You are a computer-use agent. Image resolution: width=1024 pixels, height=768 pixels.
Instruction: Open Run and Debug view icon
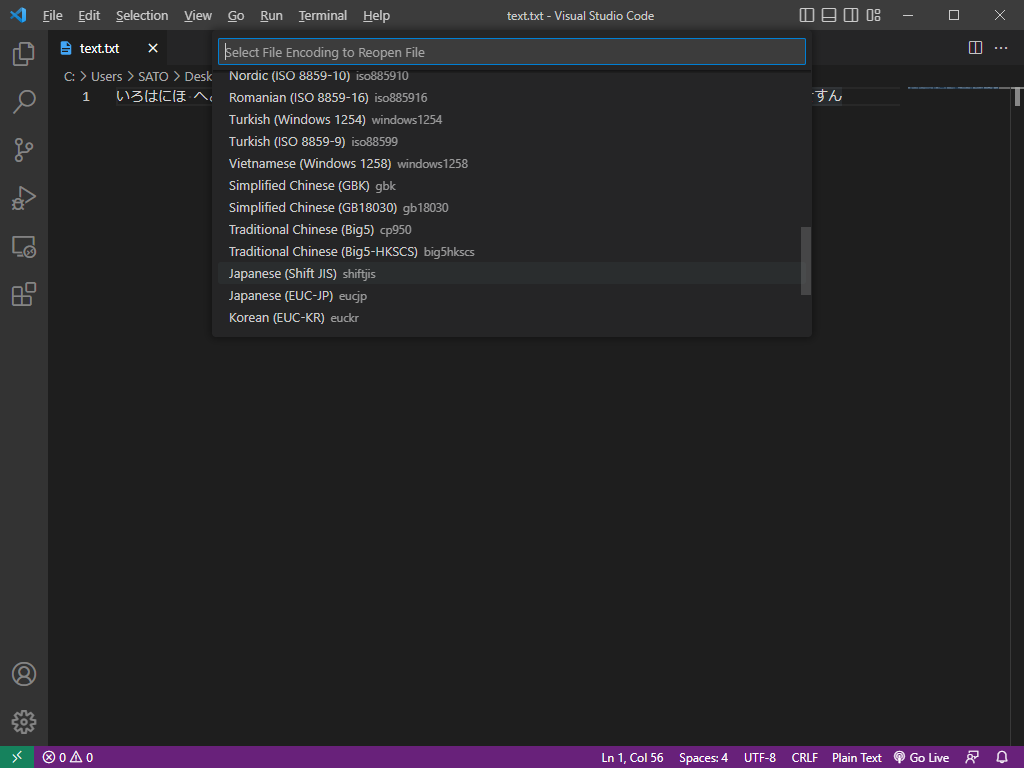click(x=24, y=198)
